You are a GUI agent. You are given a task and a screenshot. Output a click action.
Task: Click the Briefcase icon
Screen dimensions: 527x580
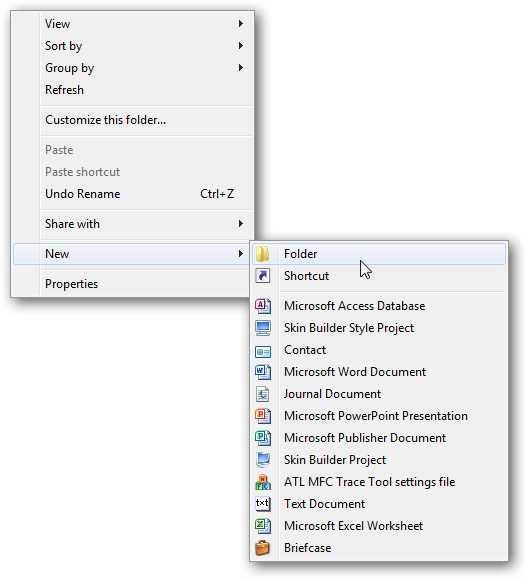pos(263,548)
